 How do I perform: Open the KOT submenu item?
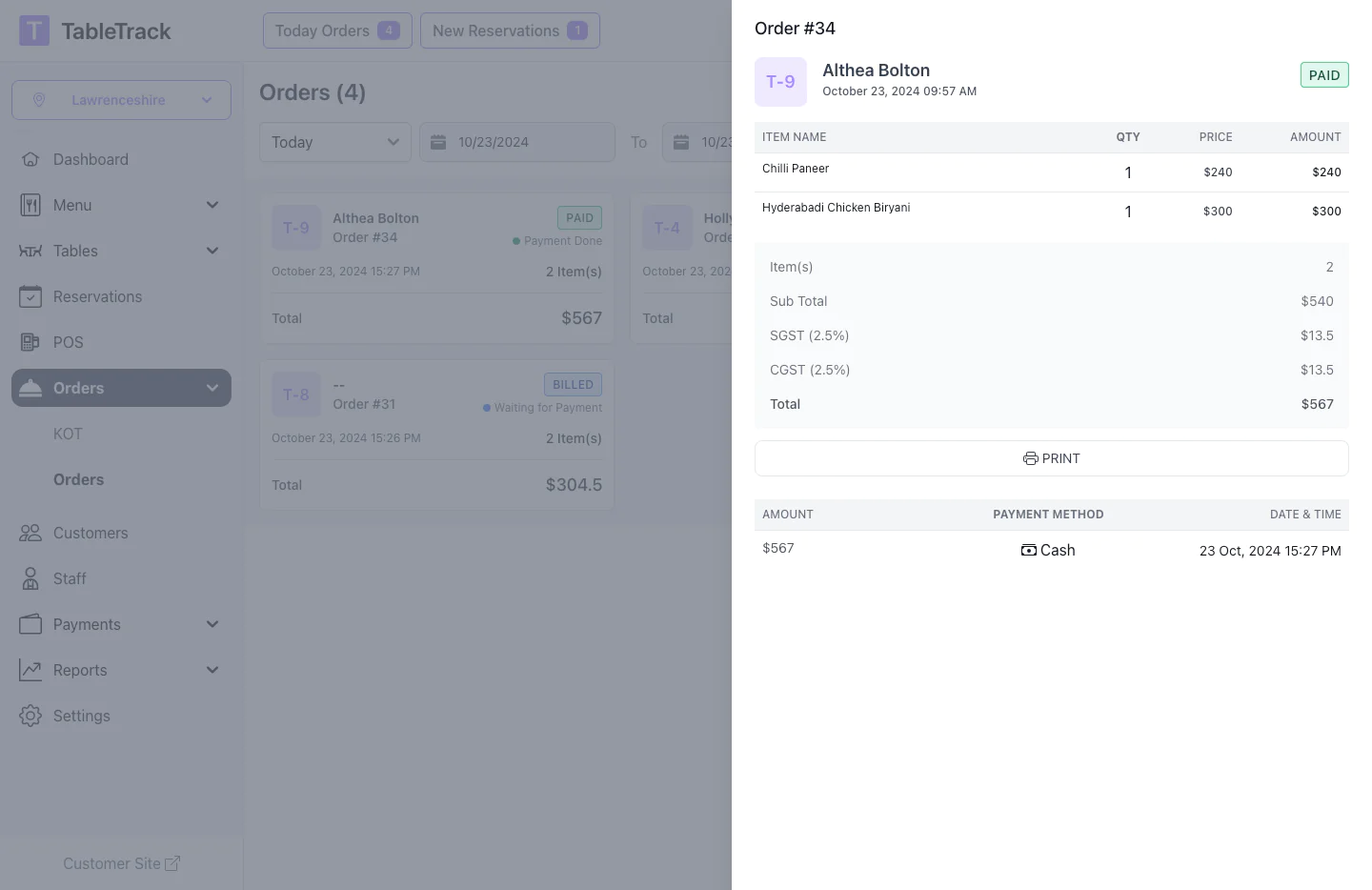(68, 434)
